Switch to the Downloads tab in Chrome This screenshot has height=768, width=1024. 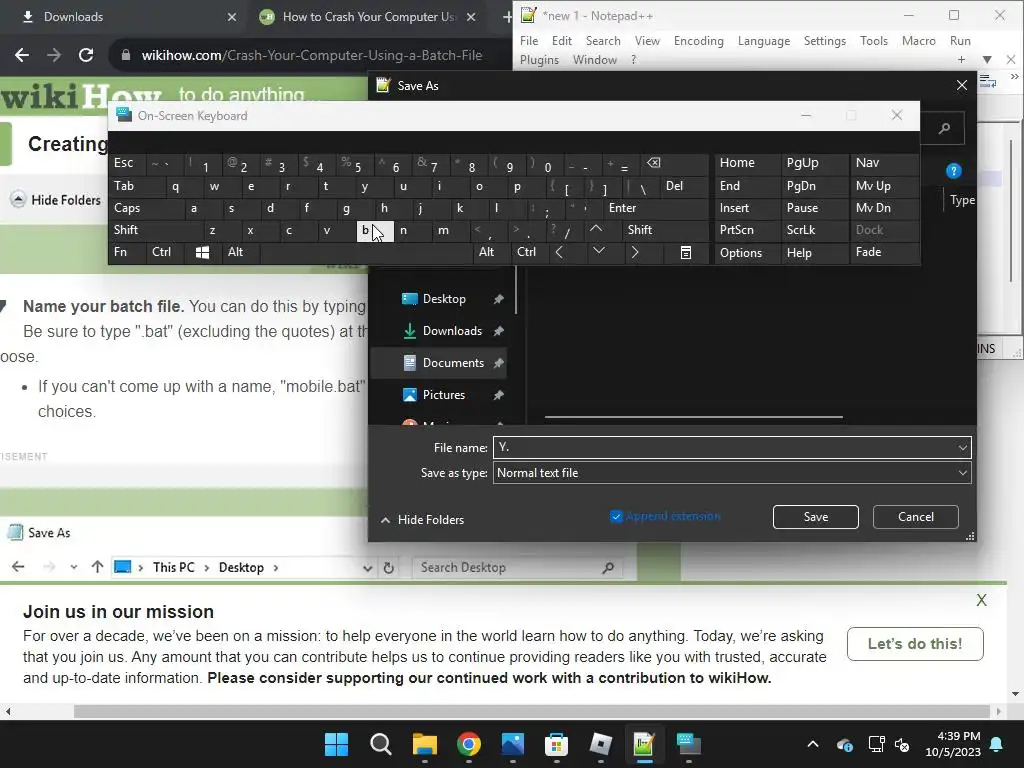coord(124,17)
